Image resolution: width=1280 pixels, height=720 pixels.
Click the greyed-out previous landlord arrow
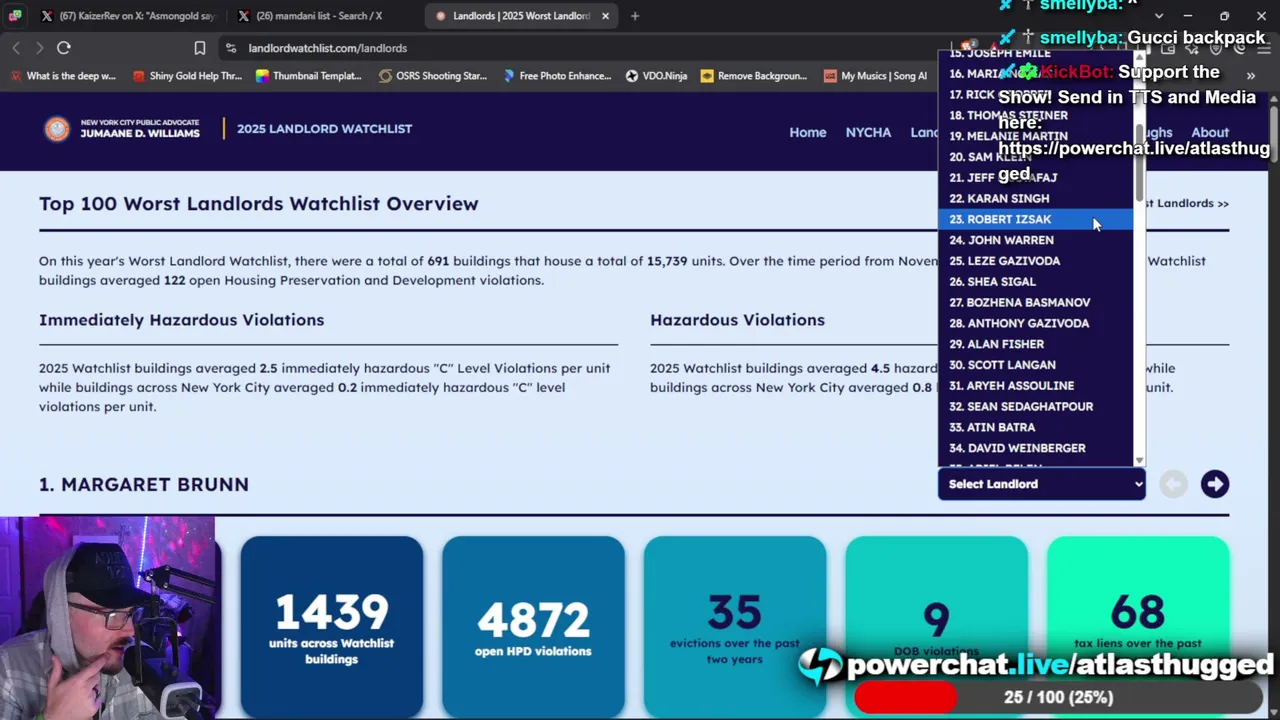[x=1174, y=484]
